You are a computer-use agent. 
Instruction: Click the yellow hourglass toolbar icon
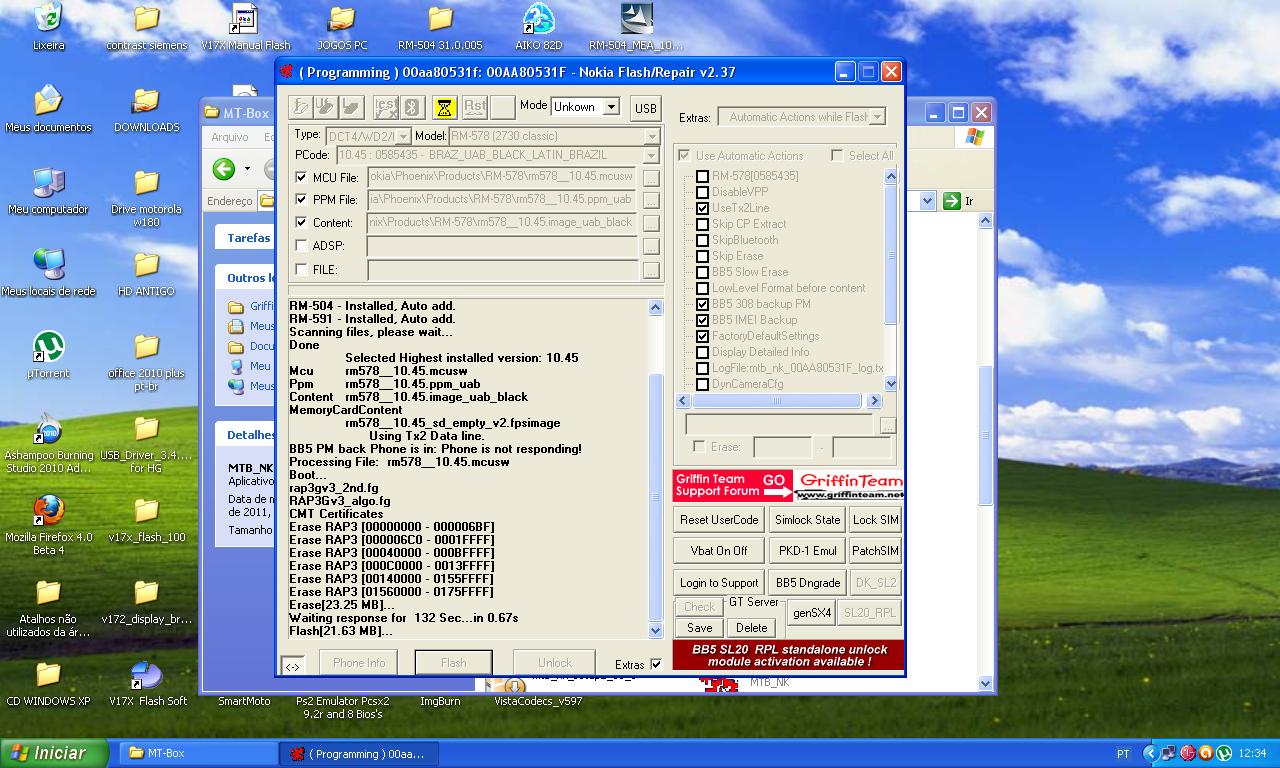coord(445,107)
